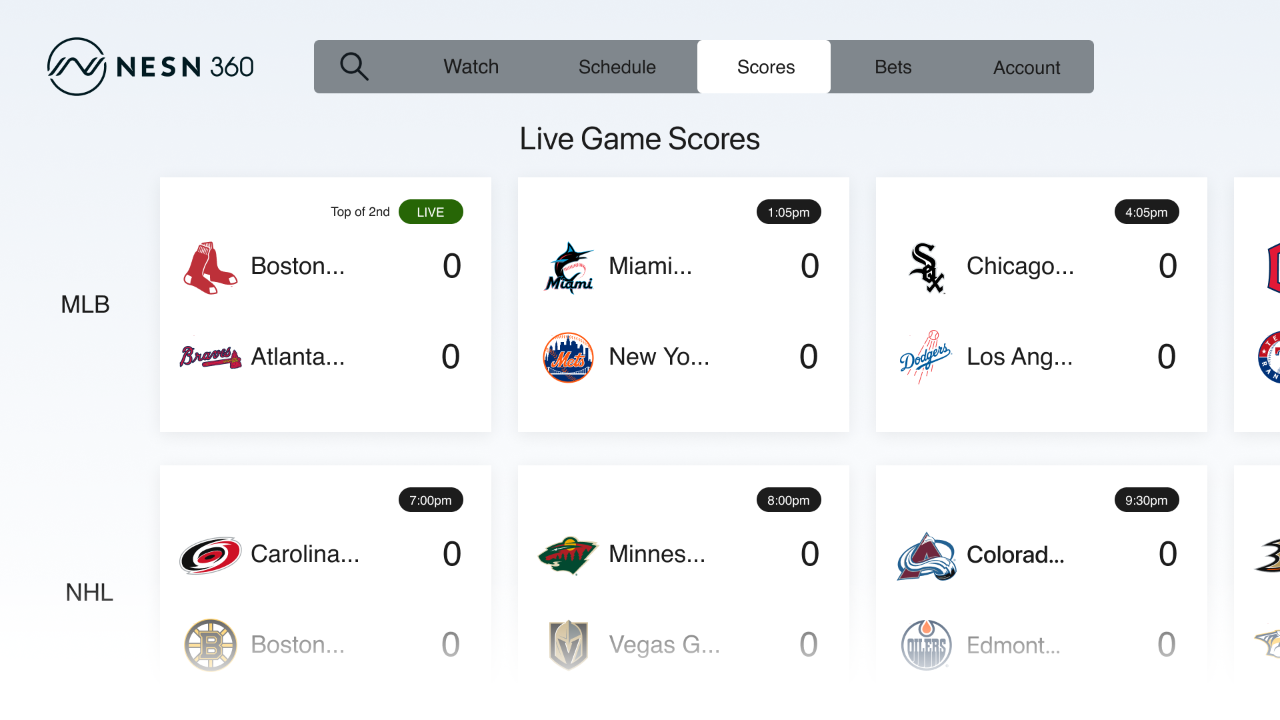Select the Colorado Avalanche logo
Viewport: 1280px width, 720px height.
point(926,554)
